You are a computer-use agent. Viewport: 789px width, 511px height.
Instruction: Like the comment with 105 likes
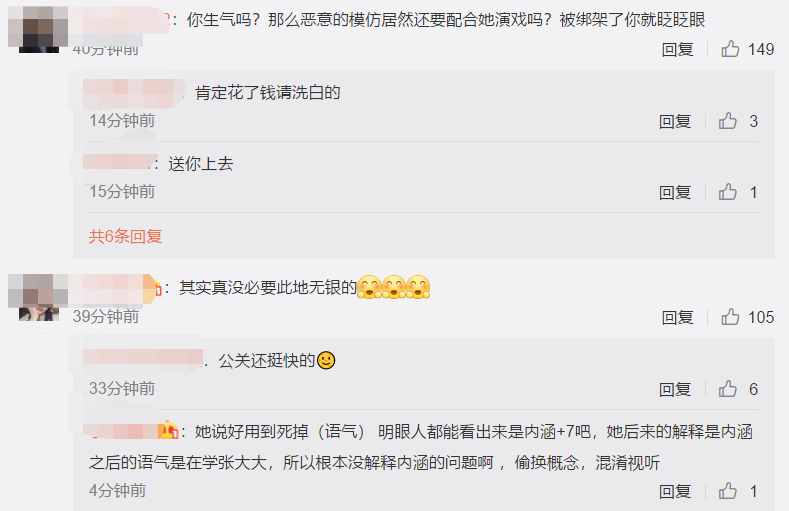coord(730,317)
